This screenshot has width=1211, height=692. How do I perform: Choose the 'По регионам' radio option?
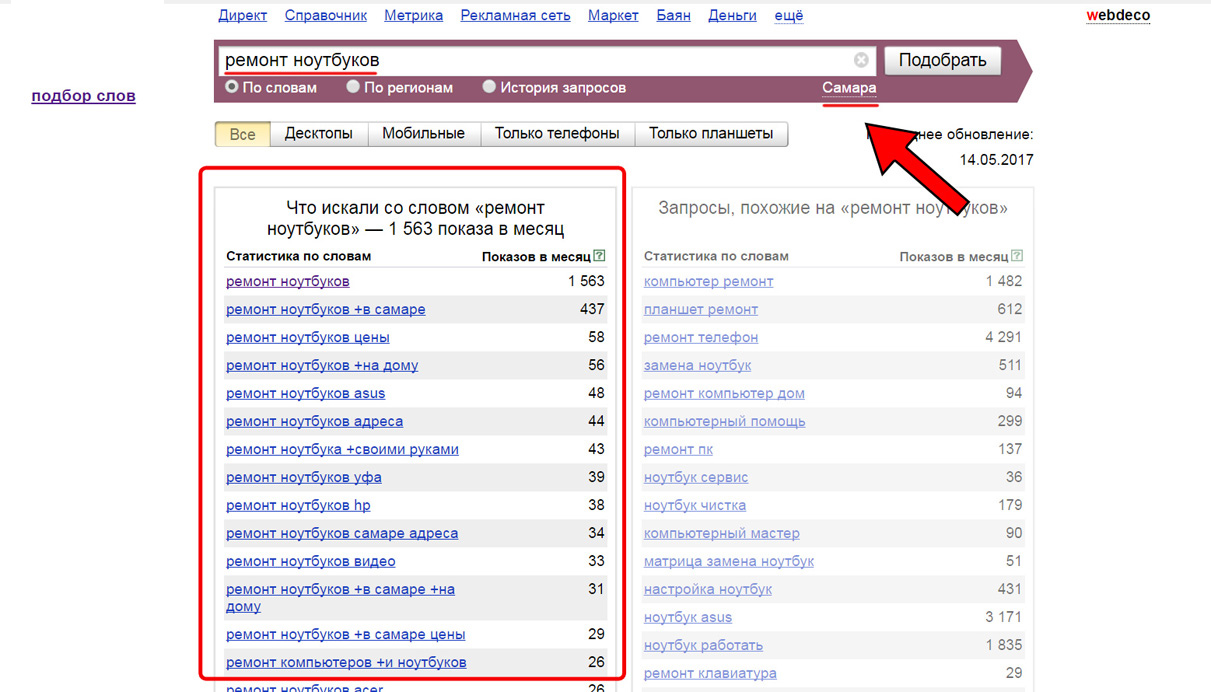coord(353,87)
